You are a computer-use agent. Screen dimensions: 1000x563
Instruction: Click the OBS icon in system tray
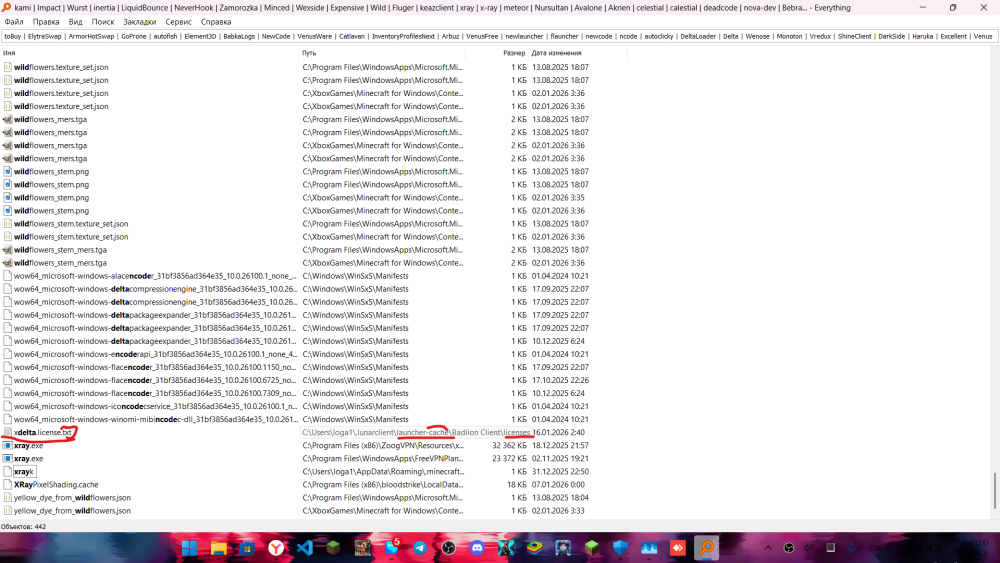tap(789, 548)
